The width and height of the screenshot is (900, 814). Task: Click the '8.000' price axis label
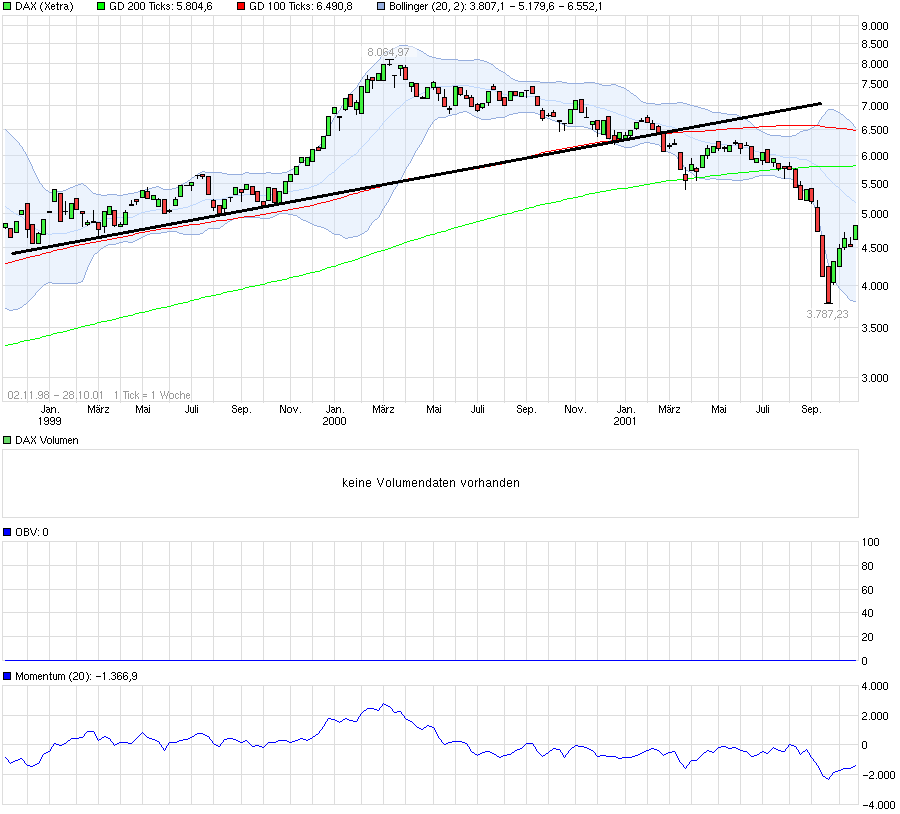[x=875, y=64]
